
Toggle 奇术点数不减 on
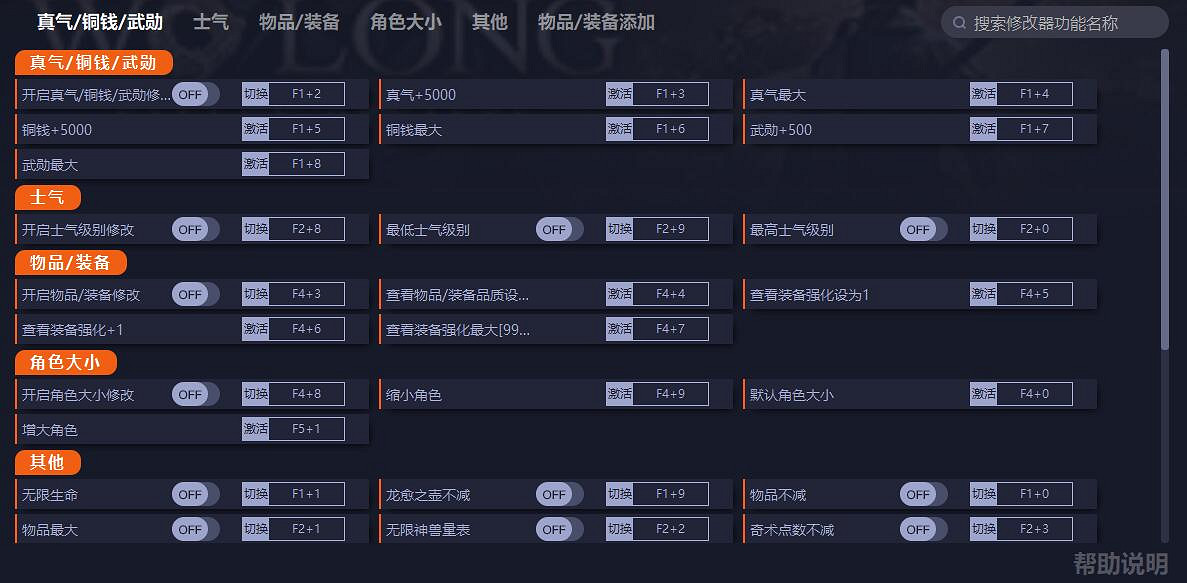(920, 528)
